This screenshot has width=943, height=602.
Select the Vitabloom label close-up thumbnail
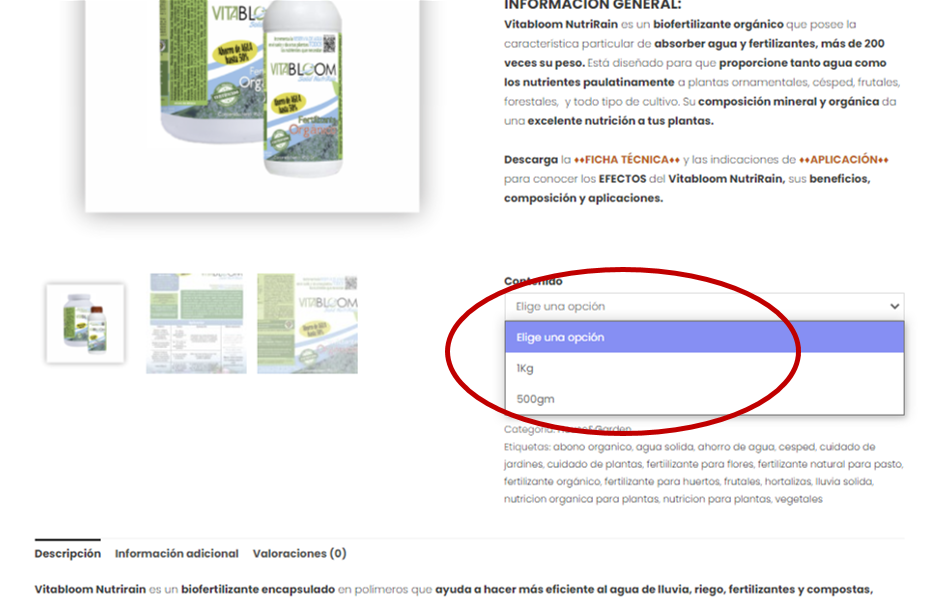coord(307,324)
